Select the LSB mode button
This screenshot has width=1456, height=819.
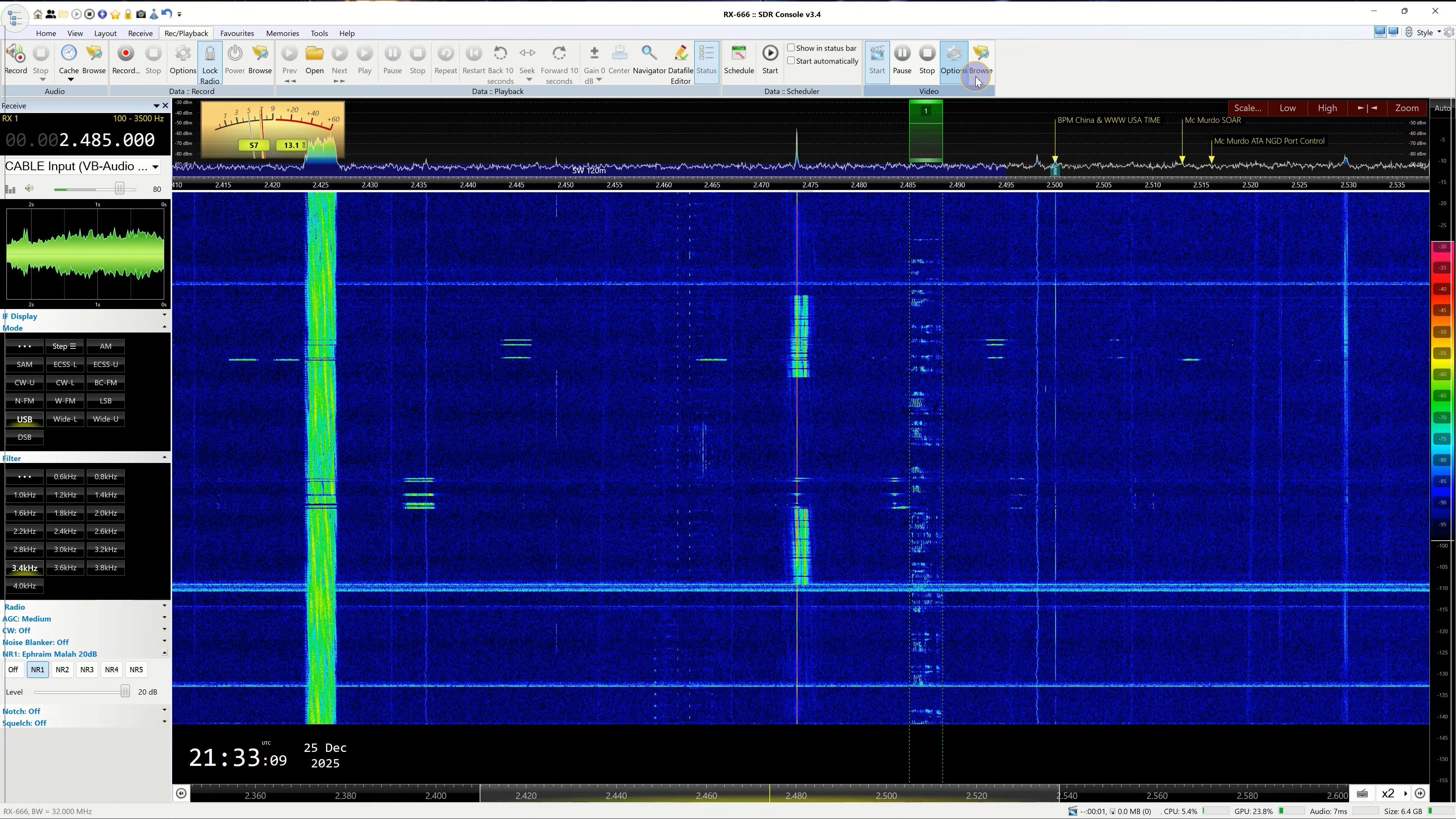coord(106,401)
